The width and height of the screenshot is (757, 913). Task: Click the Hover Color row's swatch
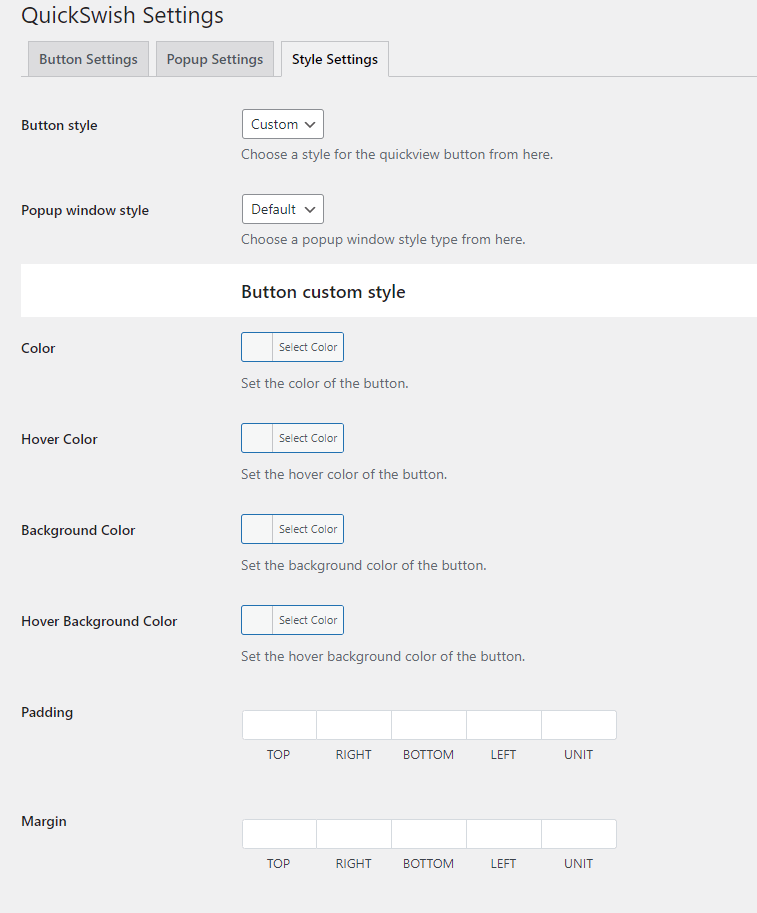coord(257,438)
